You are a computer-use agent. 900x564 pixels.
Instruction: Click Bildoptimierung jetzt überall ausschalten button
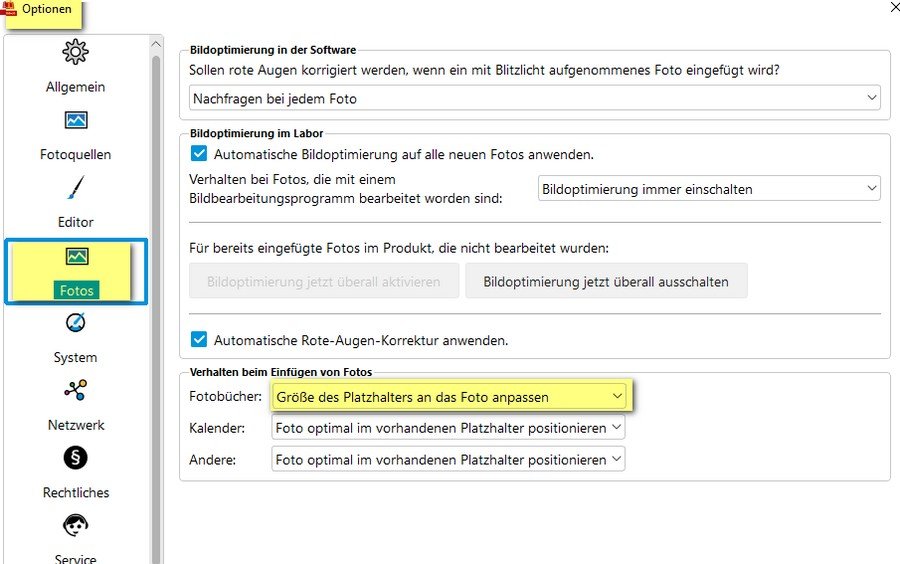606,281
